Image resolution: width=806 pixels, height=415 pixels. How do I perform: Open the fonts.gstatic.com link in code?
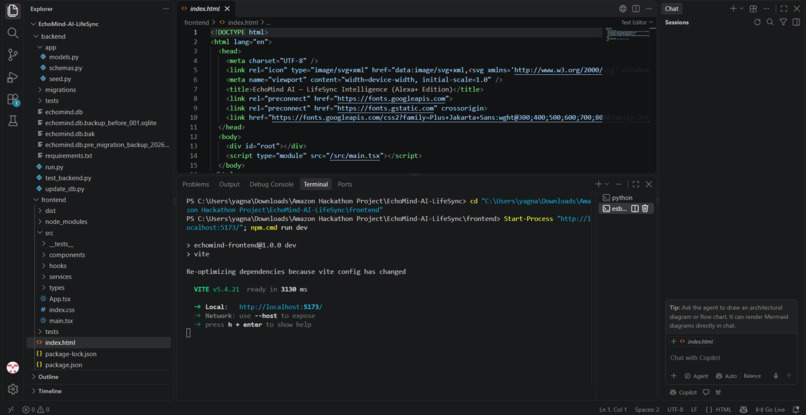pyautogui.click(x=387, y=108)
